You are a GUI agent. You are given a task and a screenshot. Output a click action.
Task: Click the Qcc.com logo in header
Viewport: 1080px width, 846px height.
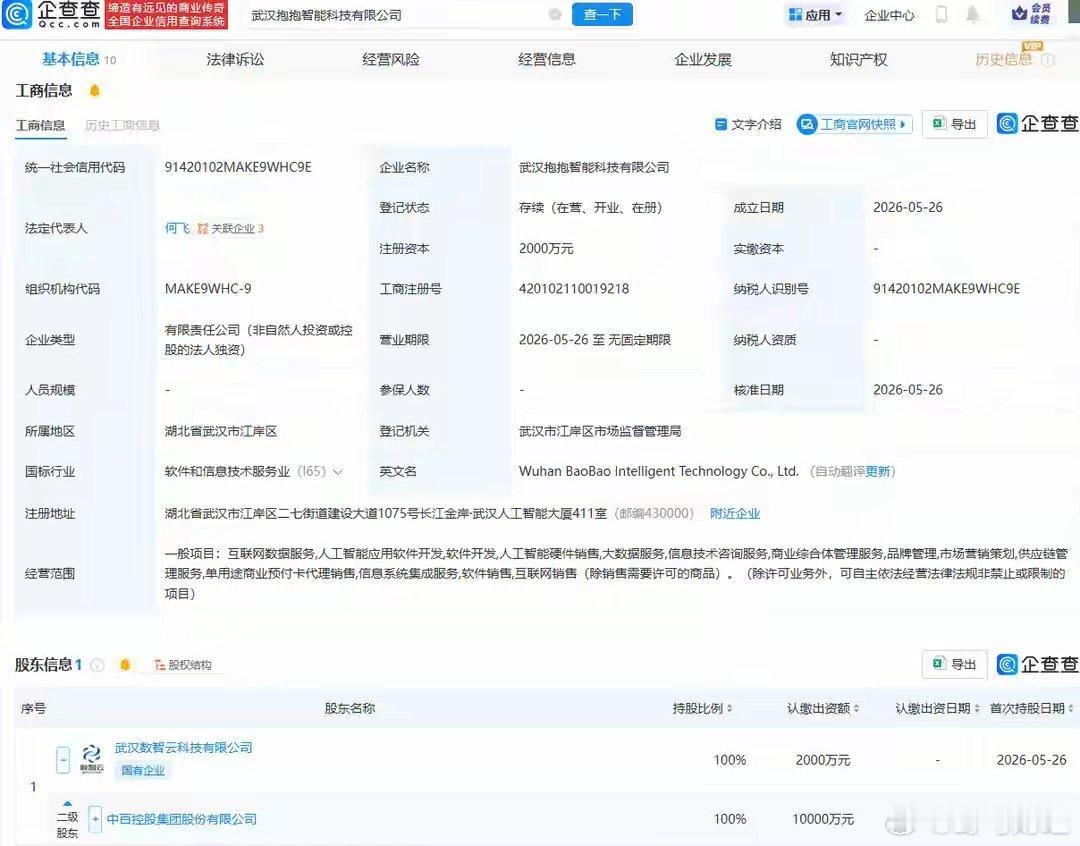(51, 14)
